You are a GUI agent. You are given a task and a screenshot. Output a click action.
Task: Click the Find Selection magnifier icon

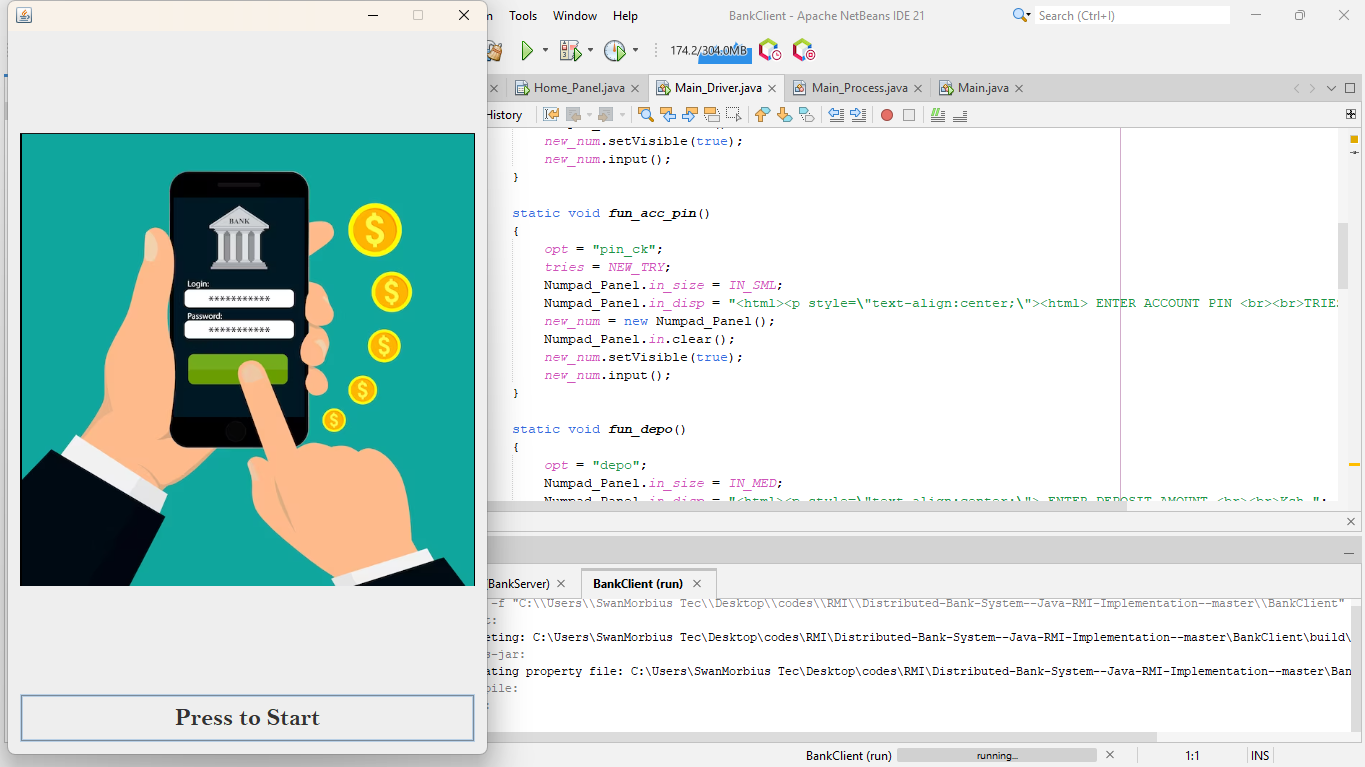pyautogui.click(x=645, y=115)
